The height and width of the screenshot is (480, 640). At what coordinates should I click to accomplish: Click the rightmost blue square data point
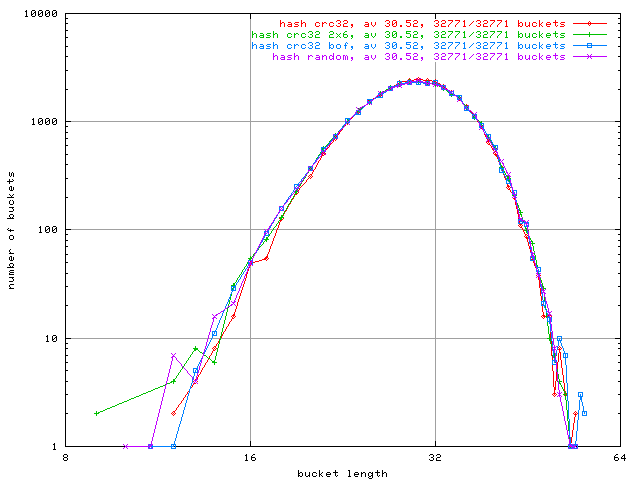tap(584, 413)
